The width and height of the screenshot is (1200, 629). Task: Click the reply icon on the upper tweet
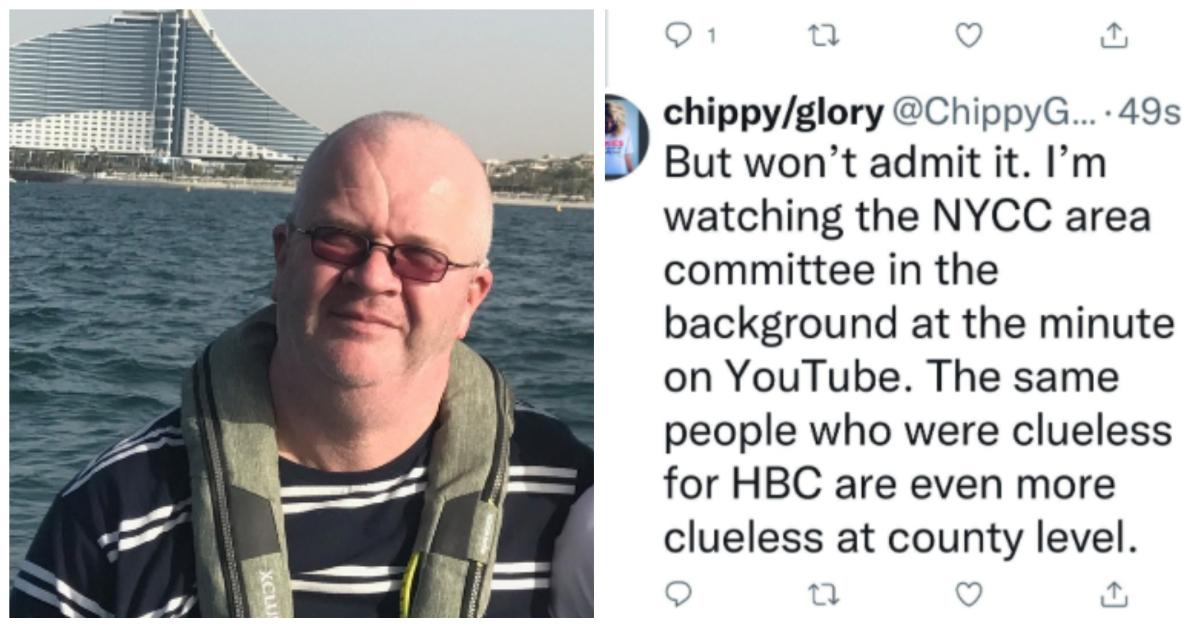680,37
